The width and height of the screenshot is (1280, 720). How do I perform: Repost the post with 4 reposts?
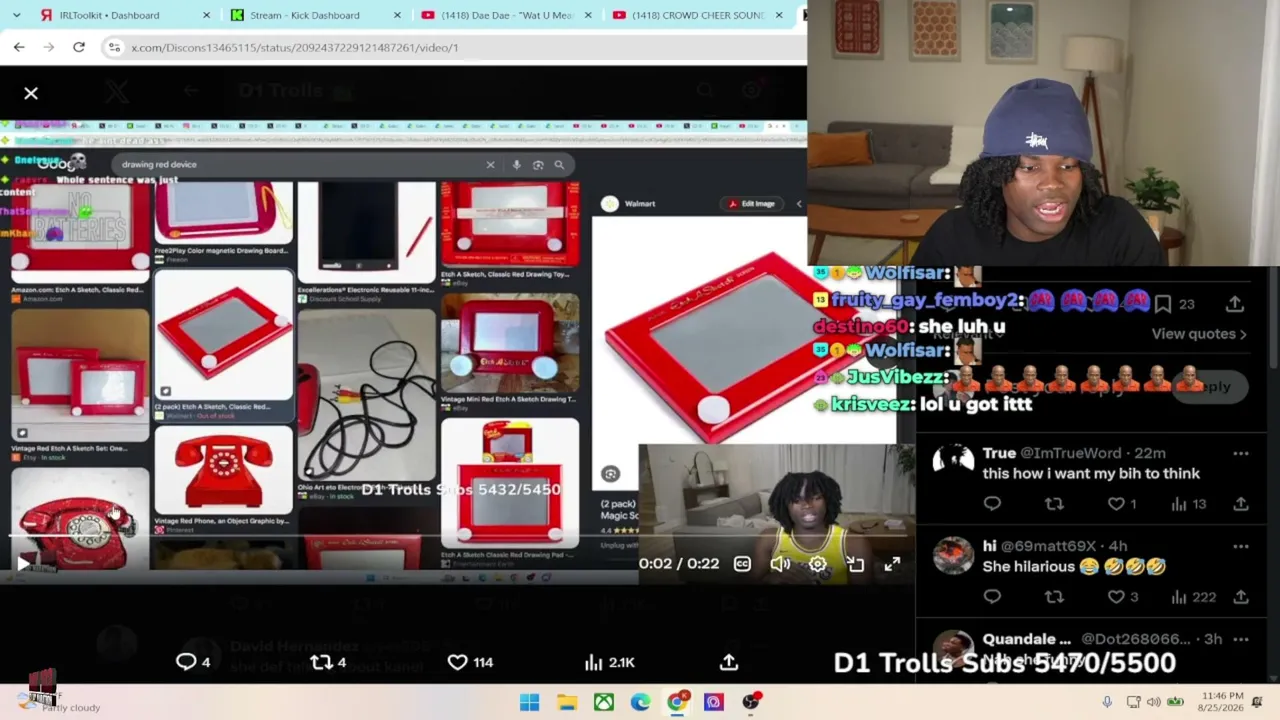tap(328, 662)
